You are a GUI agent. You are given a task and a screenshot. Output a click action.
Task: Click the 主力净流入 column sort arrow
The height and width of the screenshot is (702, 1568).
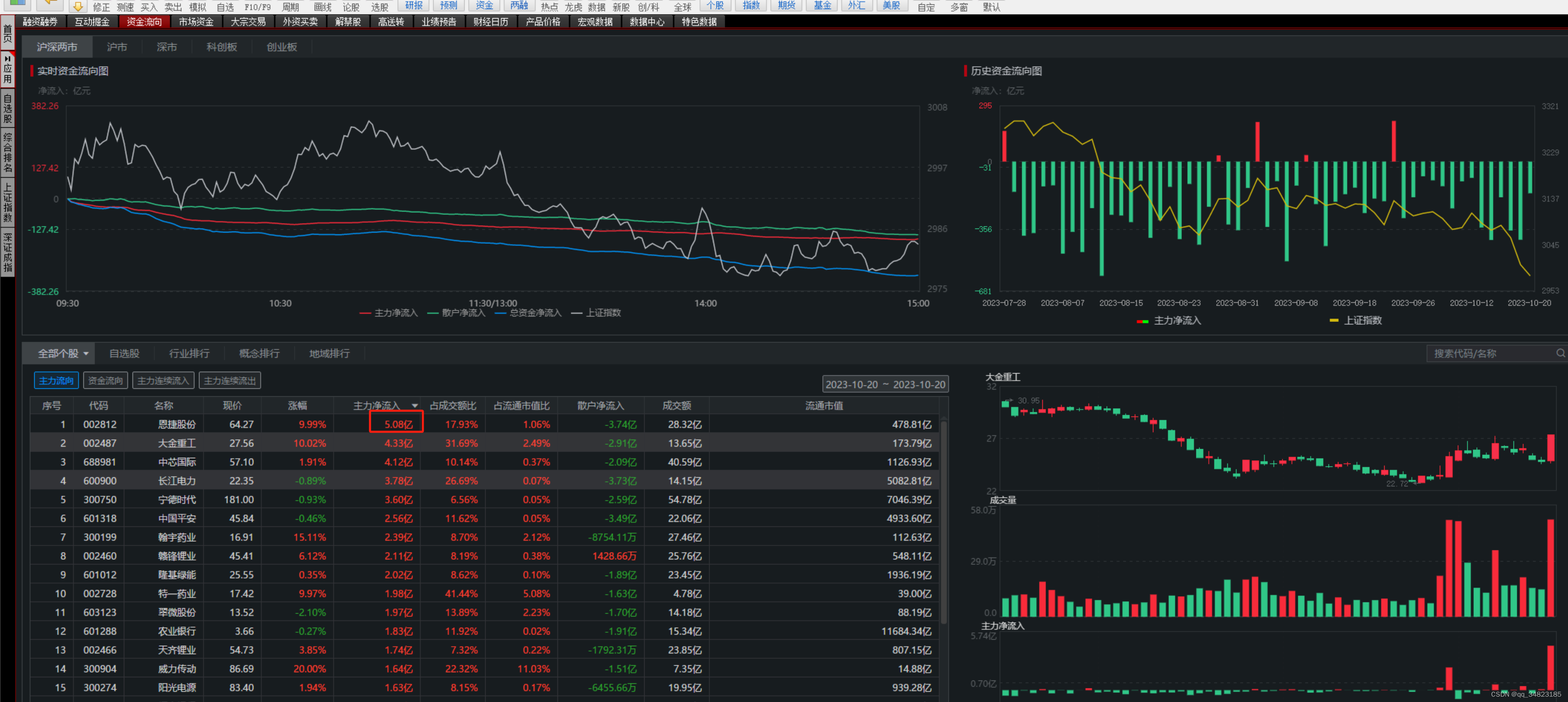pos(415,405)
